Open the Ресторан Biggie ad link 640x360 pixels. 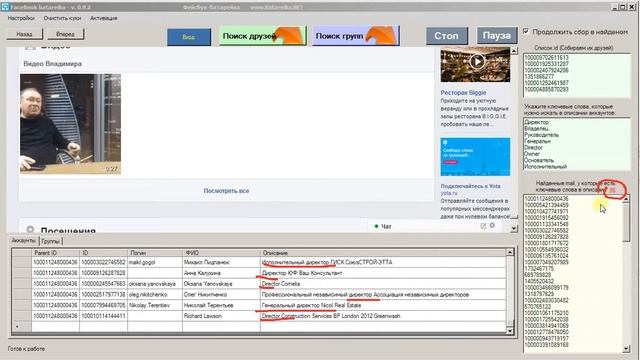pyautogui.click(x=463, y=93)
